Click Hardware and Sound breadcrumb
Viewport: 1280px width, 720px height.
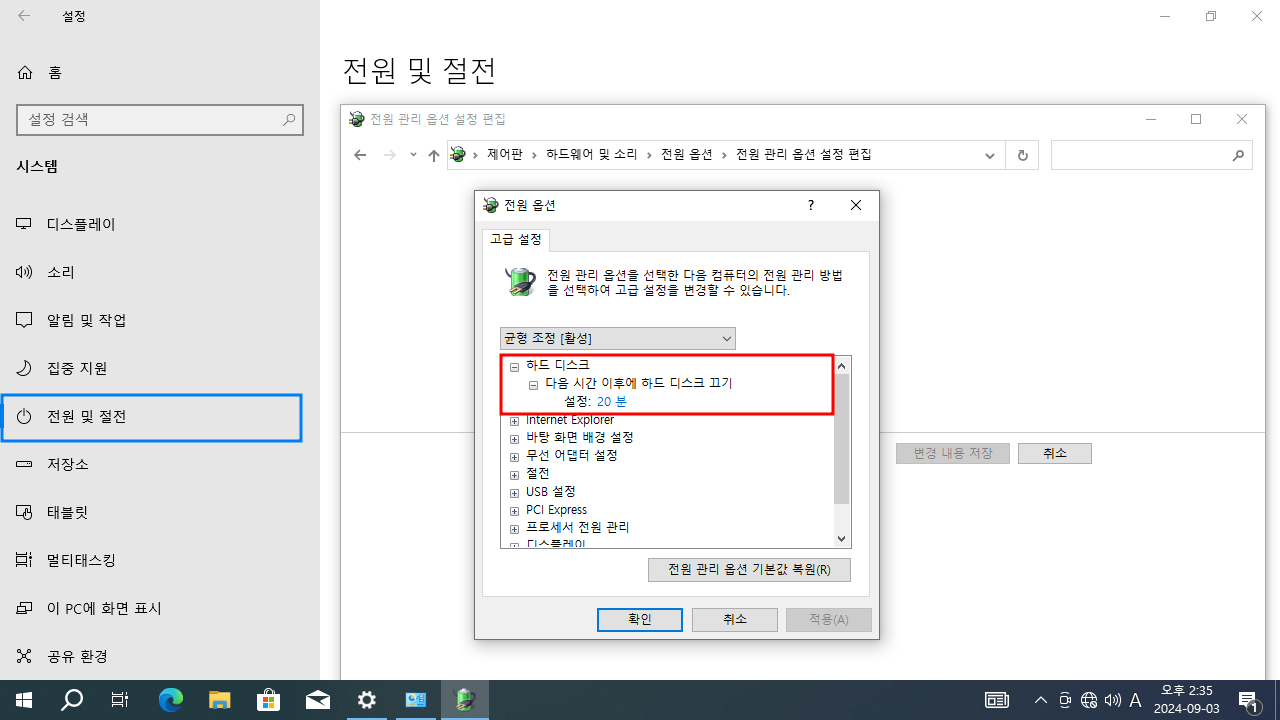(x=591, y=155)
